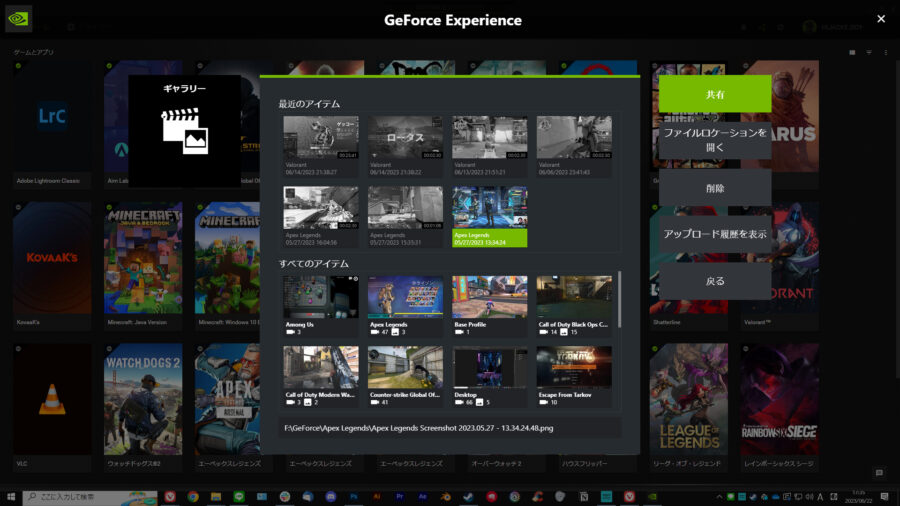Select Apex Legends clip 05/27/2023 15:35
Image resolution: width=900 pixels, height=506 pixels.
pos(405,216)
